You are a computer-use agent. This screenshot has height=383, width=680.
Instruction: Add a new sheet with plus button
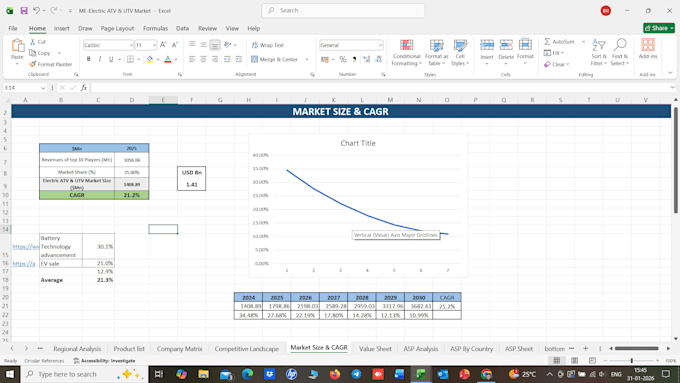click(585, 348)
